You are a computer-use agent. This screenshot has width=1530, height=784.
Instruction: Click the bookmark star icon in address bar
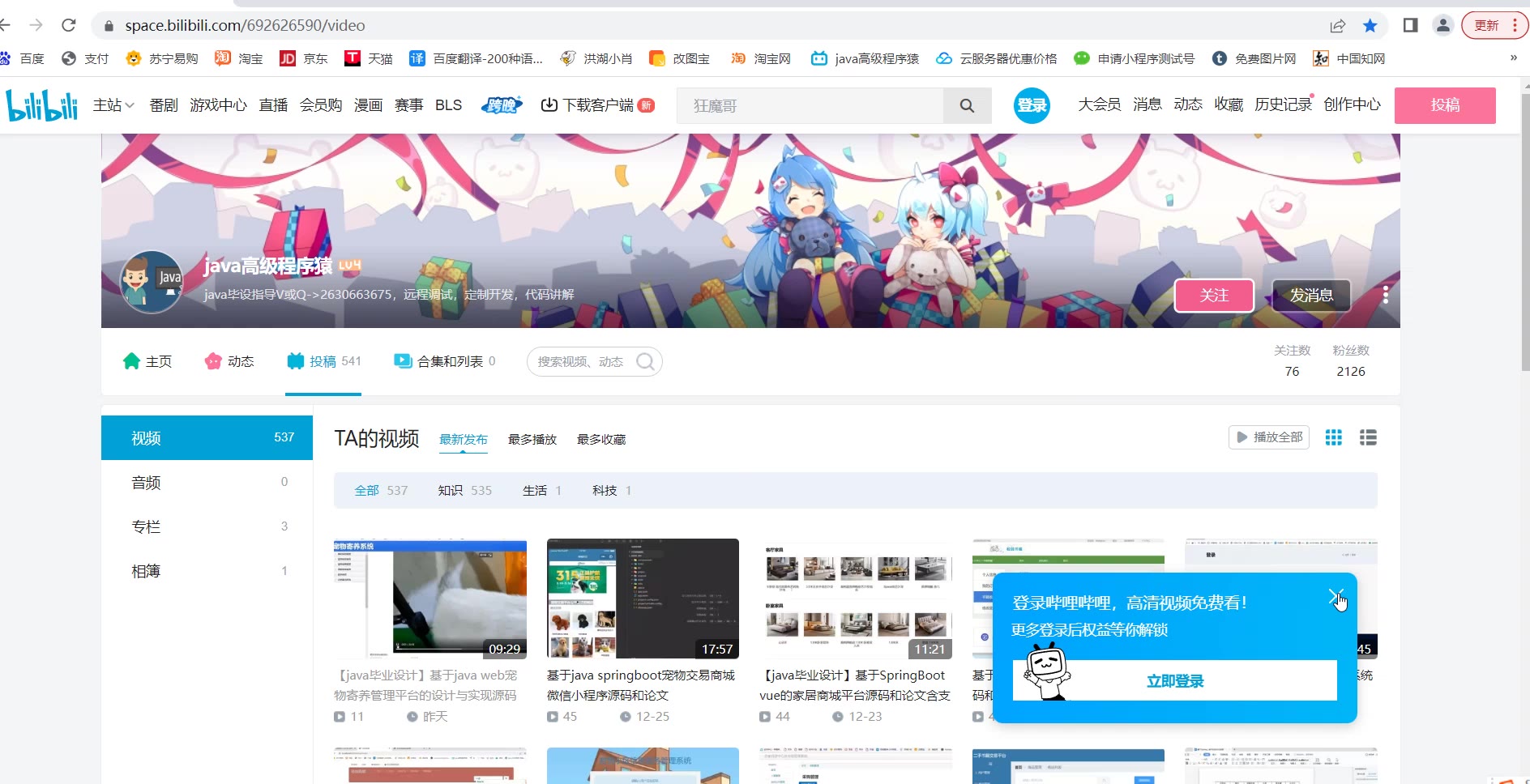[x=1370, y=25]
